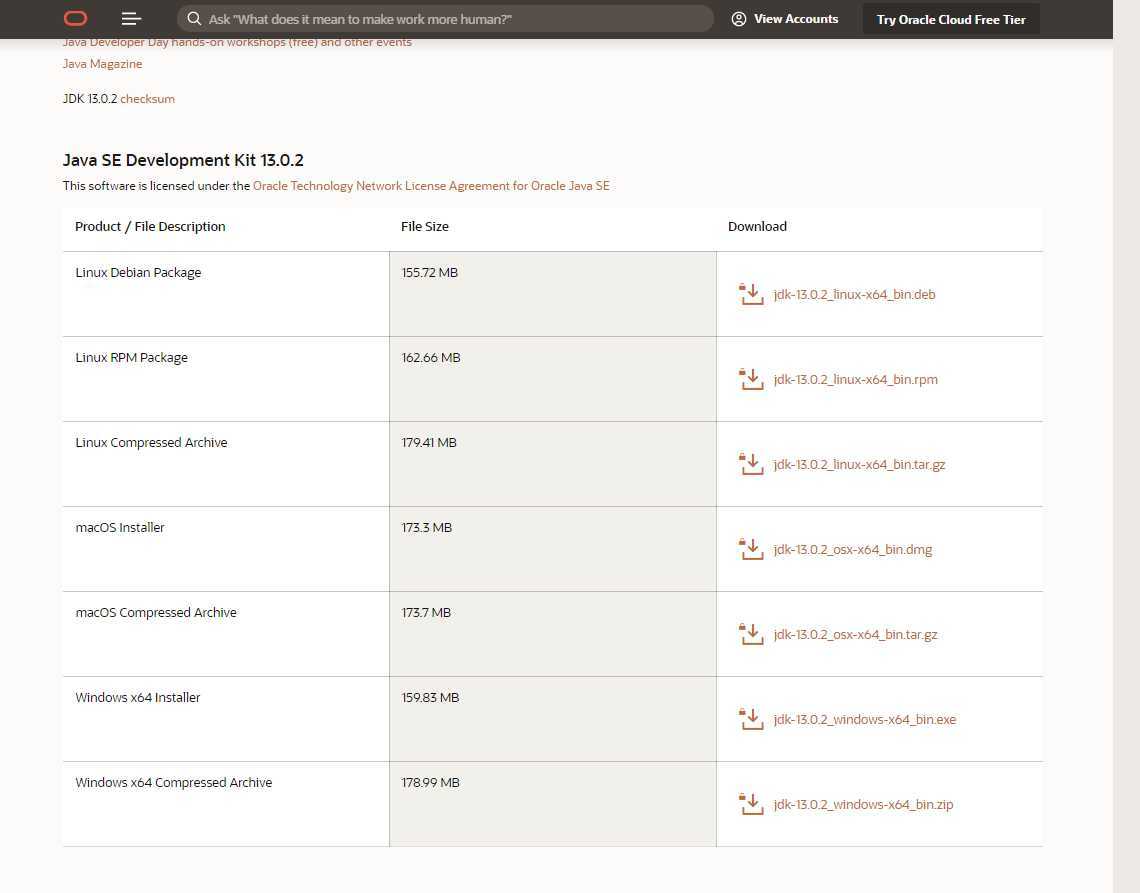Click the 'Java SE Development Kit 13.0.2' heading

click(183, 160)
